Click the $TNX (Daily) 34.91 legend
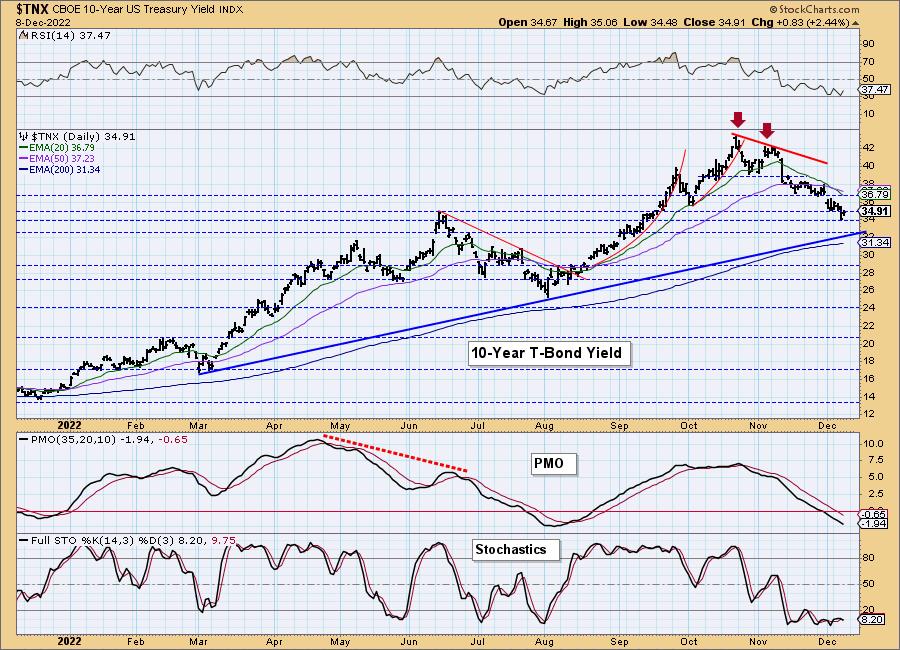Viewport: 900px width, 650px height. coord(83,137)
